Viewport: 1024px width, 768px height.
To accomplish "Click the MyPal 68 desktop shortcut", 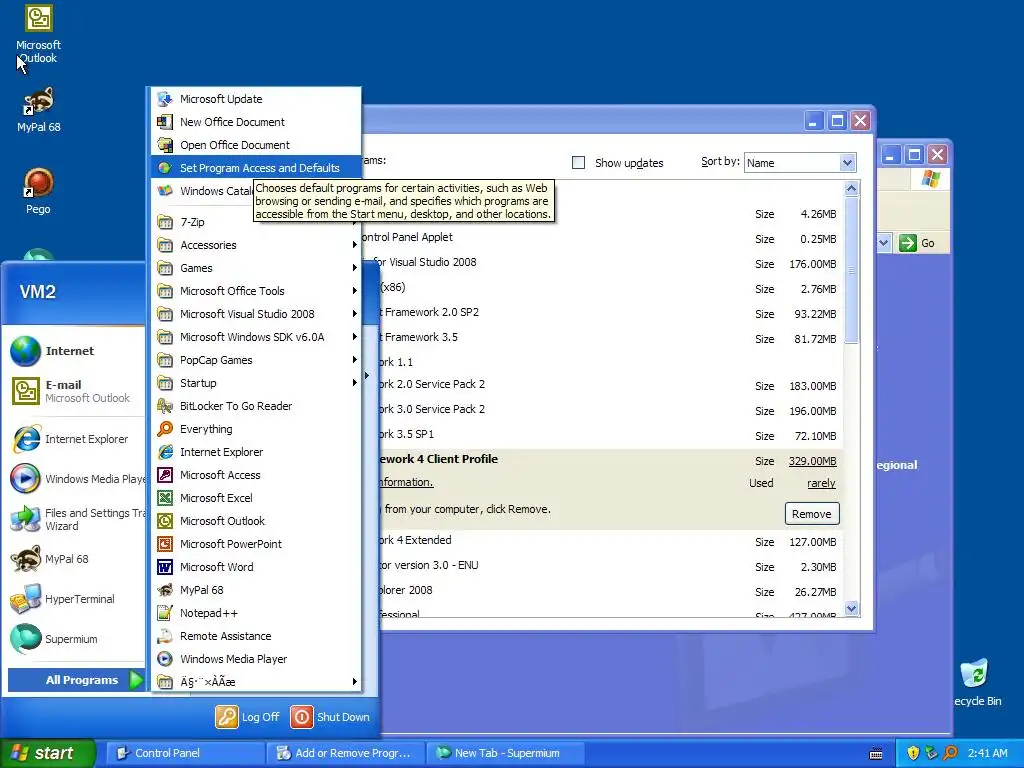I will pos(38,110).
